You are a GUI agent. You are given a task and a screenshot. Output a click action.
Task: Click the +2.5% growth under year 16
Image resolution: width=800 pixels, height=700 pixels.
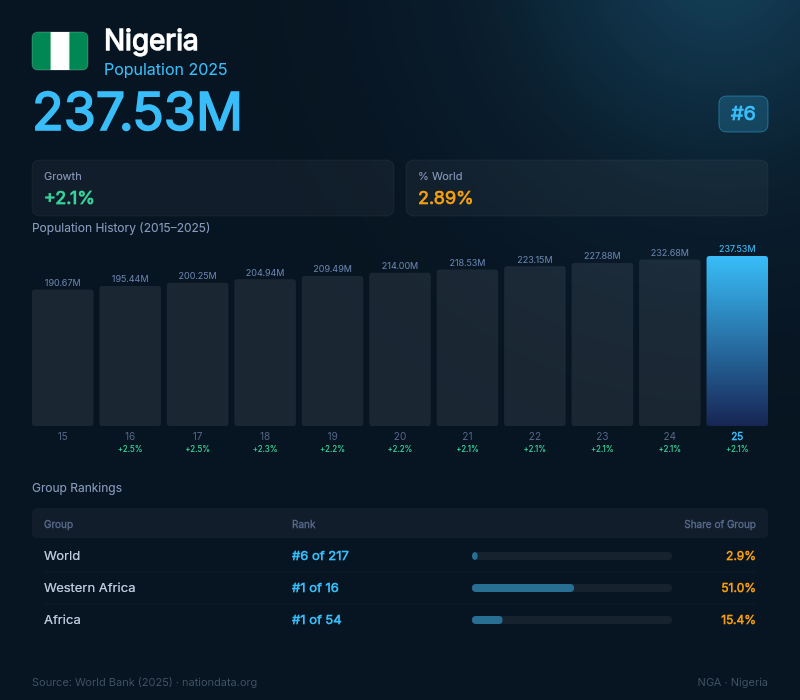(130, 449)
